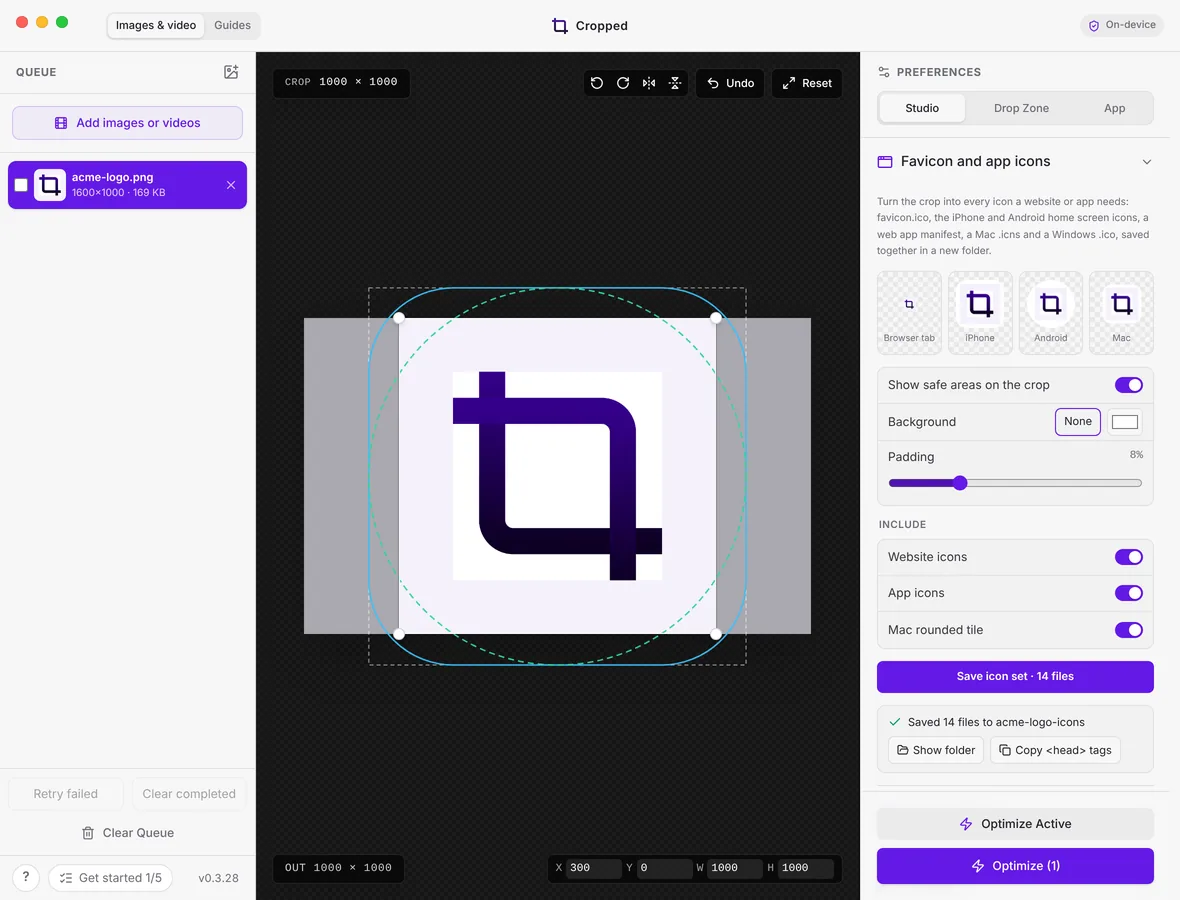Collapse the Favicon and app icons section
The height and width of the screenshot is (900, 1180).
(1146, 162)
